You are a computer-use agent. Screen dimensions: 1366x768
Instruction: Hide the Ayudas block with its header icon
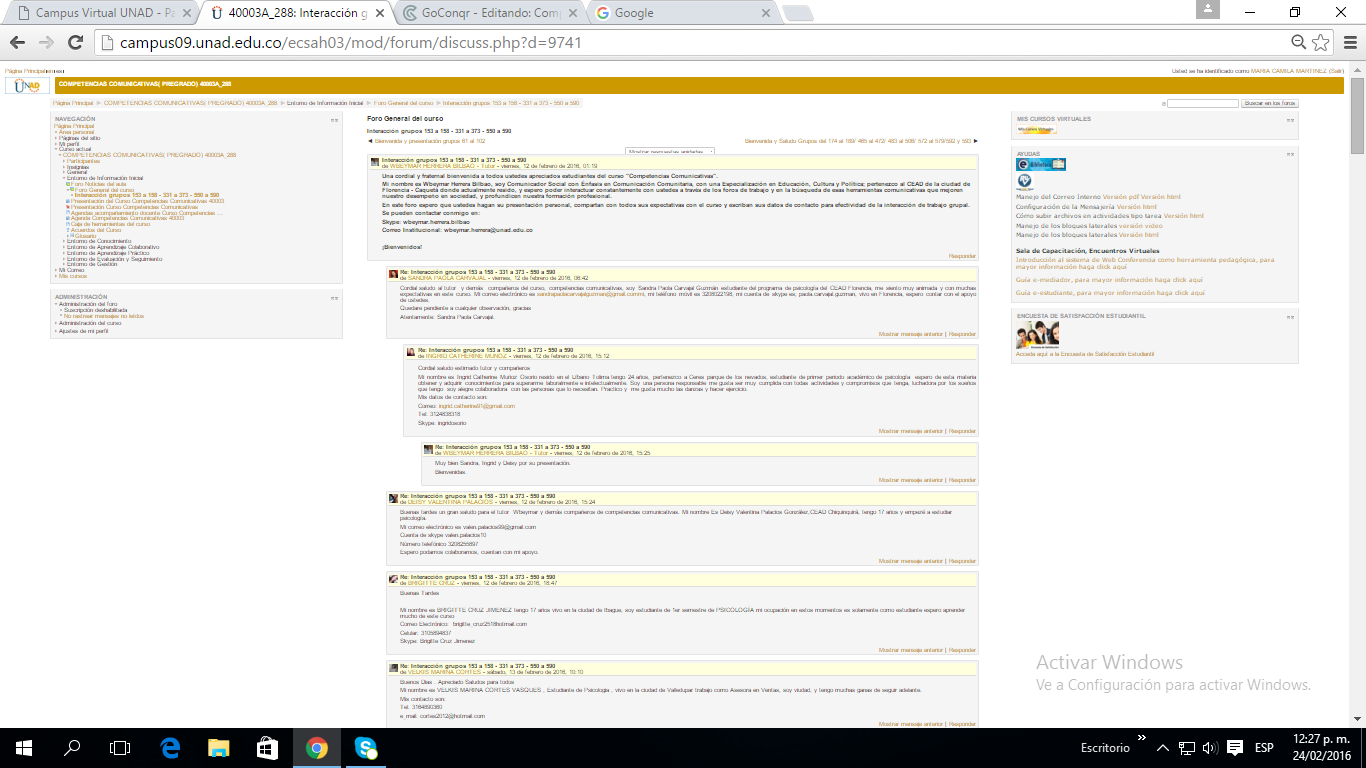[1290, 154]
